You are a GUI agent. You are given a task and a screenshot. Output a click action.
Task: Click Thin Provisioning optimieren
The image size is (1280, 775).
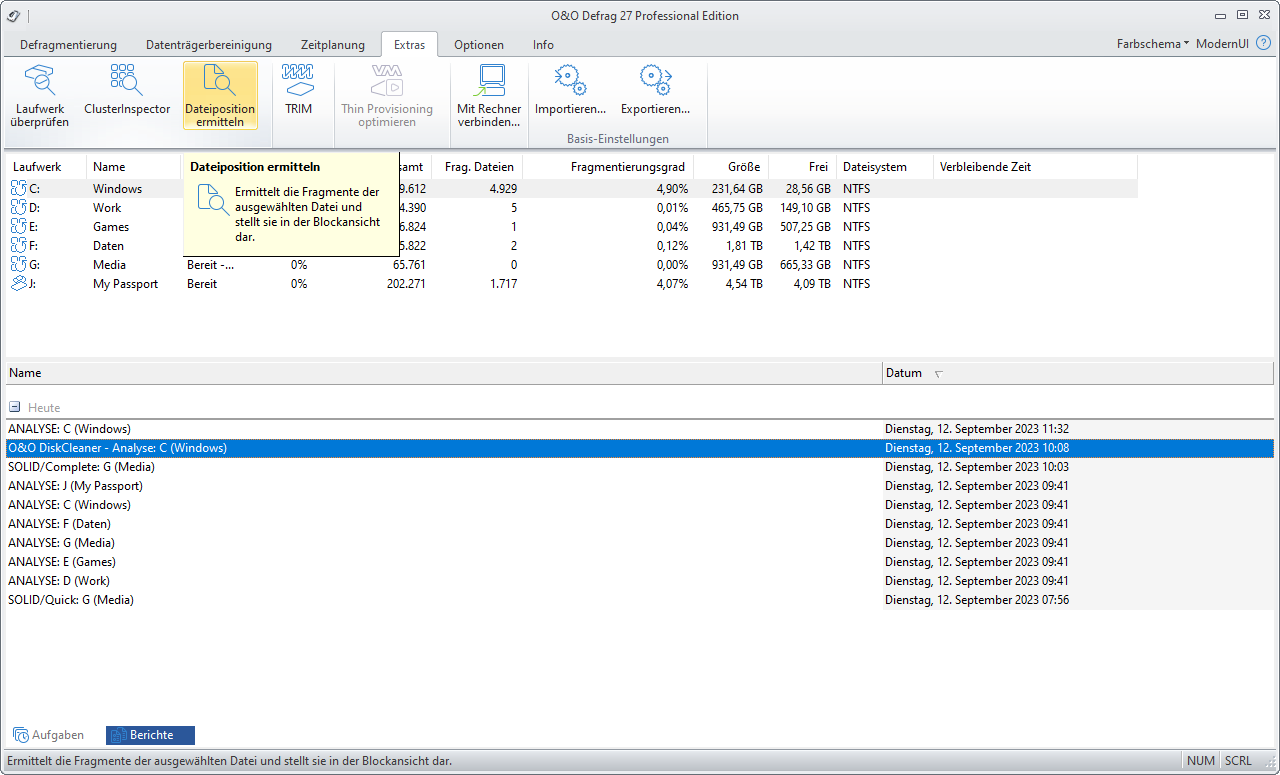[387, 95]
